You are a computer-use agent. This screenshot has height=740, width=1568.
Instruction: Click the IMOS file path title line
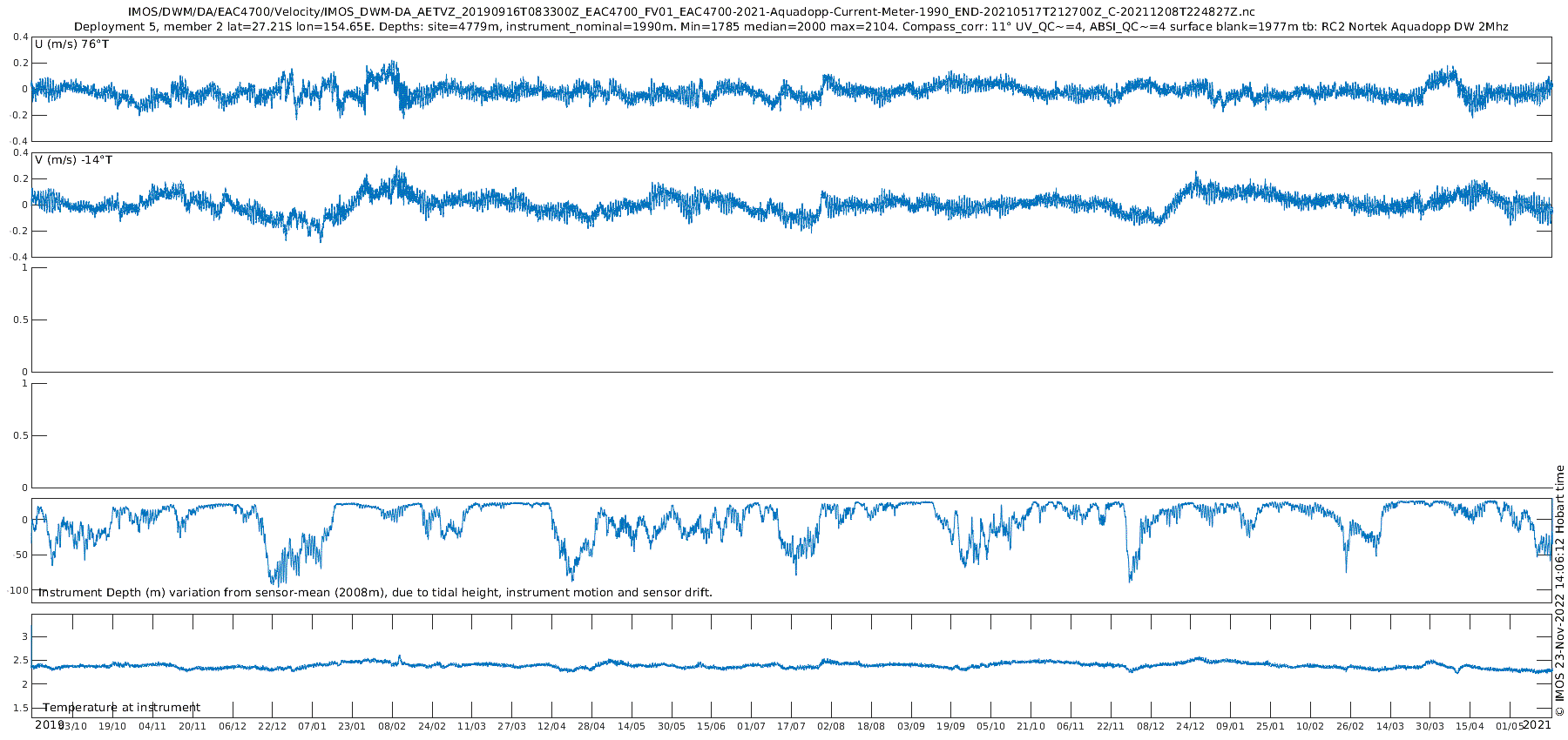692,12
